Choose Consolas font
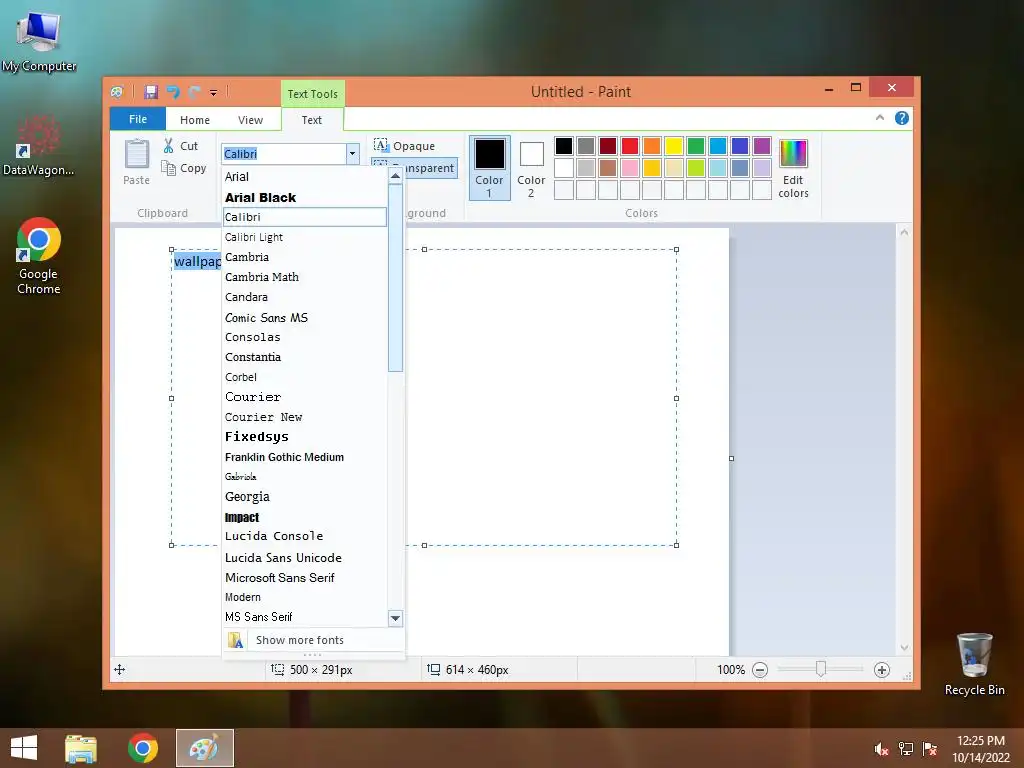 coord(305,337)
